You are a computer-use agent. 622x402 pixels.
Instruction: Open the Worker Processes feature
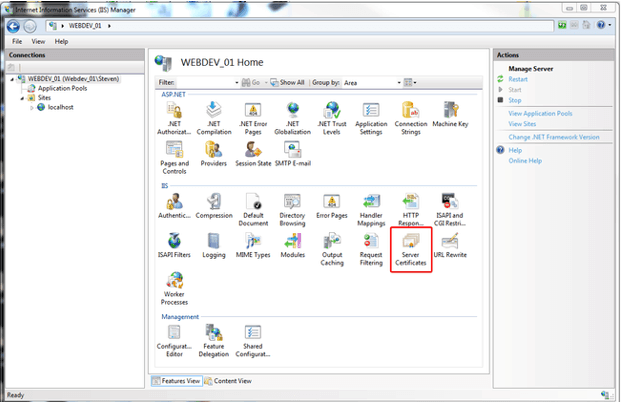click(x=175, y=289)
